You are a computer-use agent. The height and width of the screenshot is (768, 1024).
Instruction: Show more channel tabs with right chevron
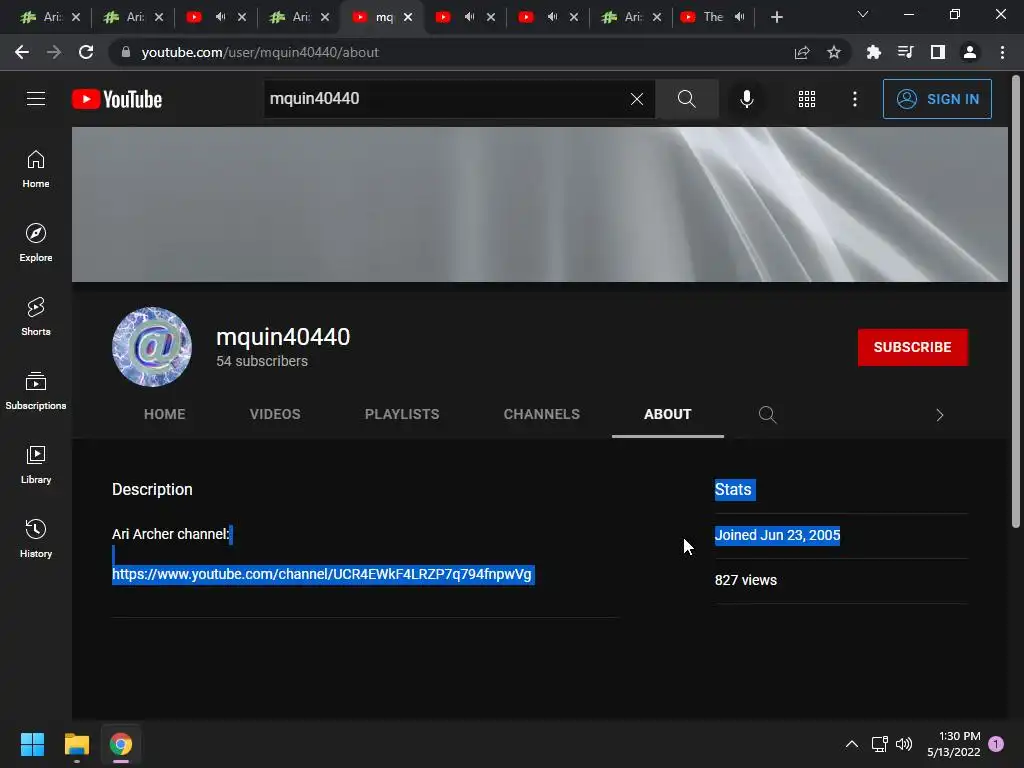(940, 415)
